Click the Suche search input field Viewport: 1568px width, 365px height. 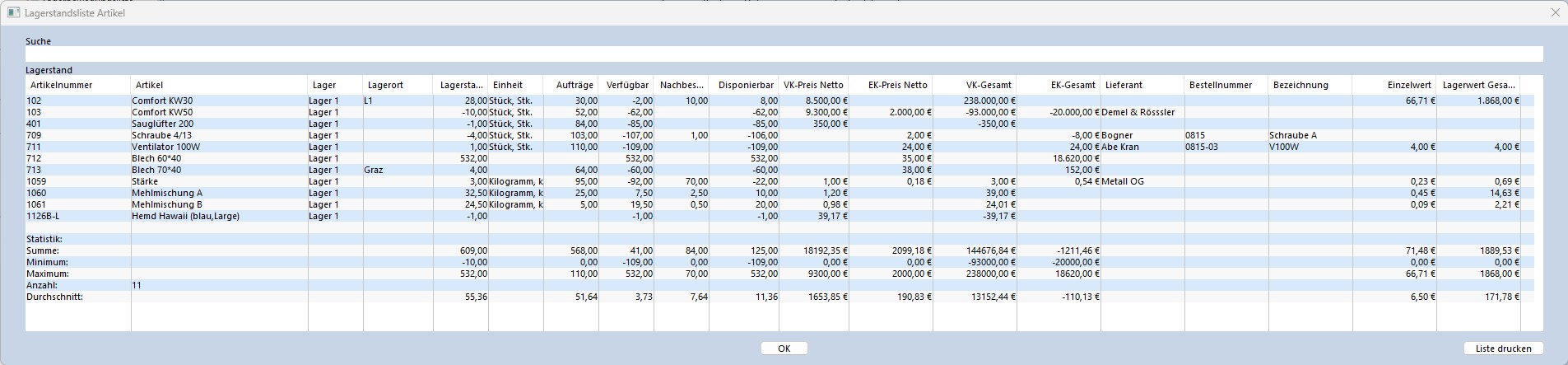point(782,54)
